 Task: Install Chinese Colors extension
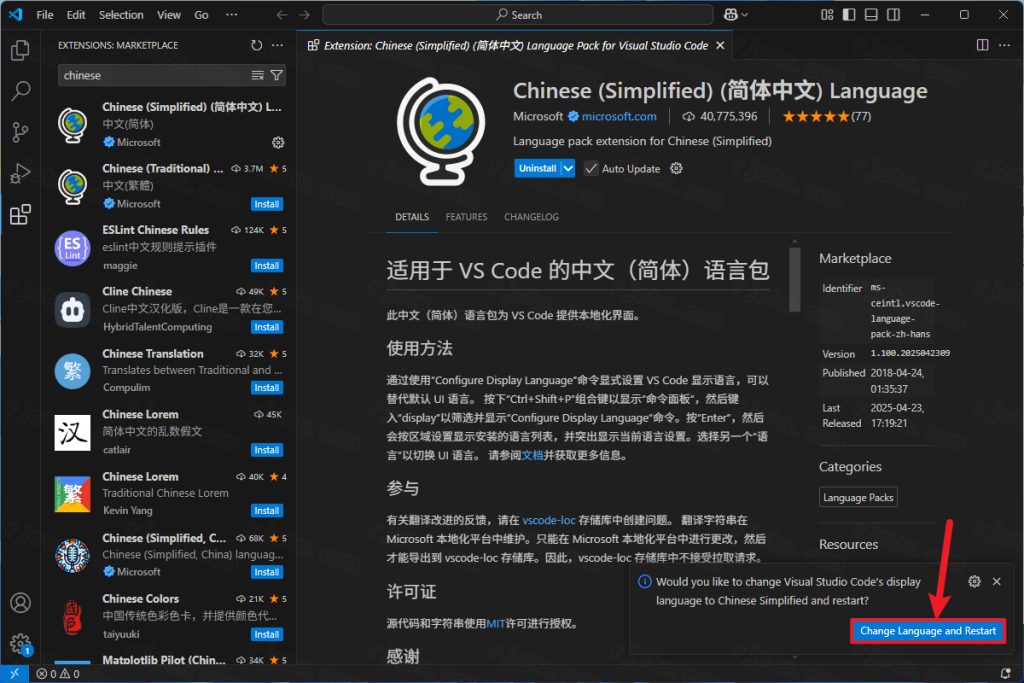[x=266, y=635]
